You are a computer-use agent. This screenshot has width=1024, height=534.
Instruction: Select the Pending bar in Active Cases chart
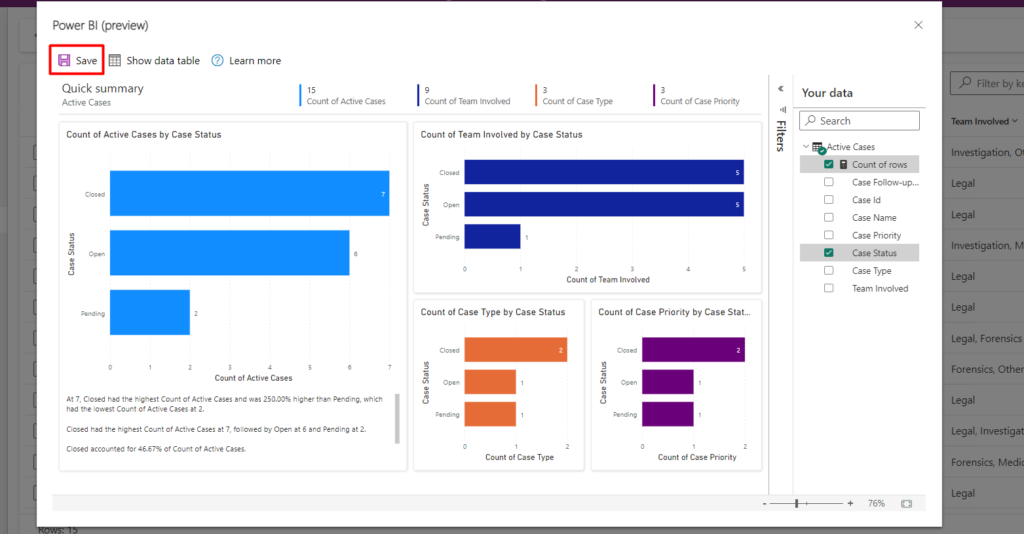point(150,312)
